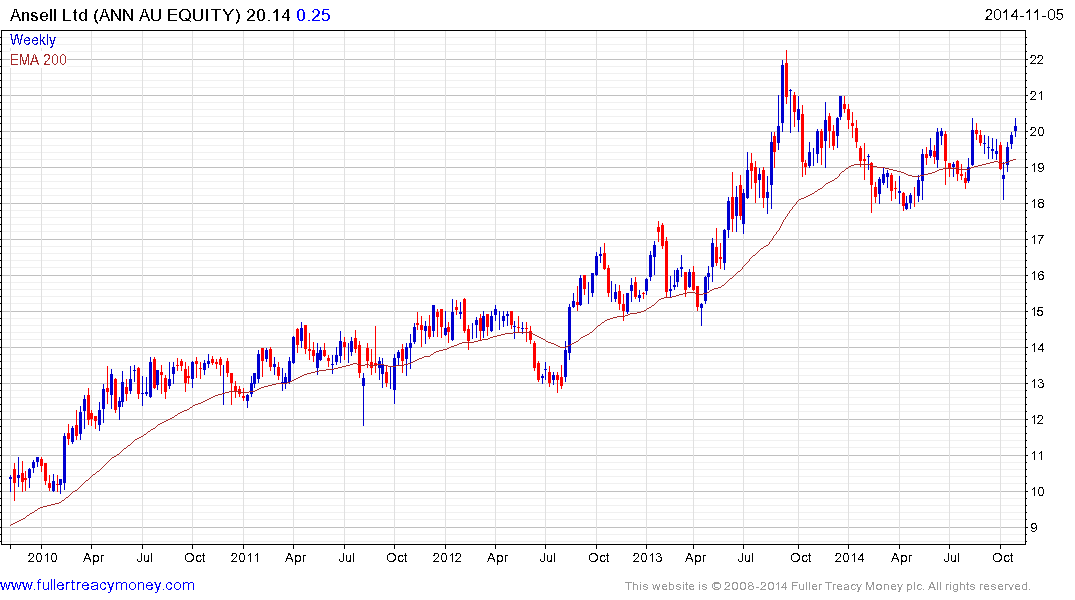The width and height of the screenshot is (1075, 600).
Task: Click the 2010 x-axis label
Action: 43,557
